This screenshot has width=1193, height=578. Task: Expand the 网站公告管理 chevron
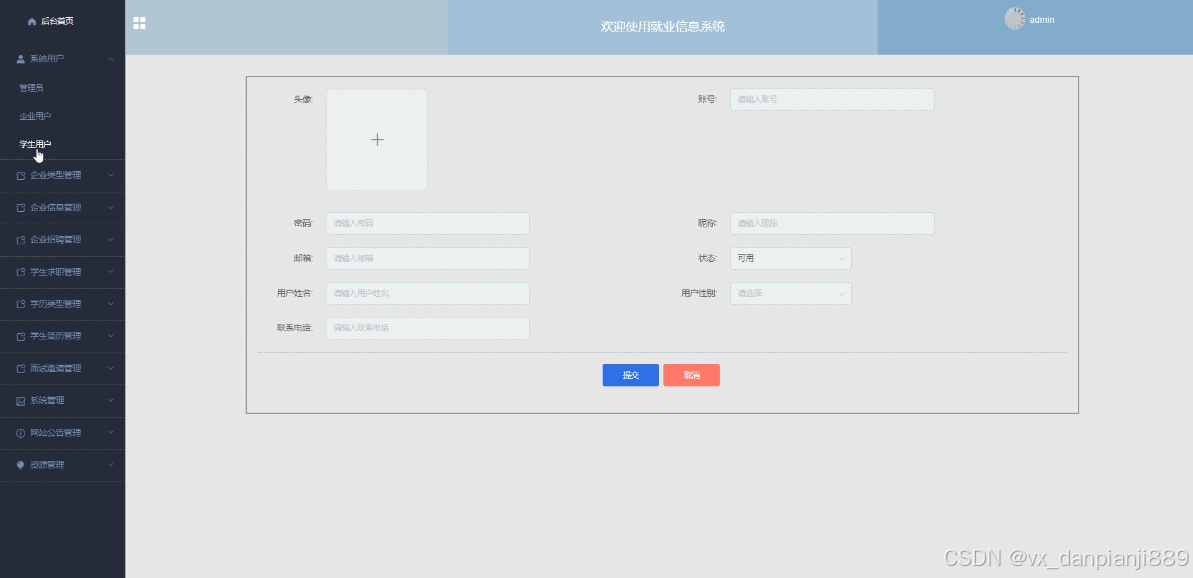(x=111, y=433)
